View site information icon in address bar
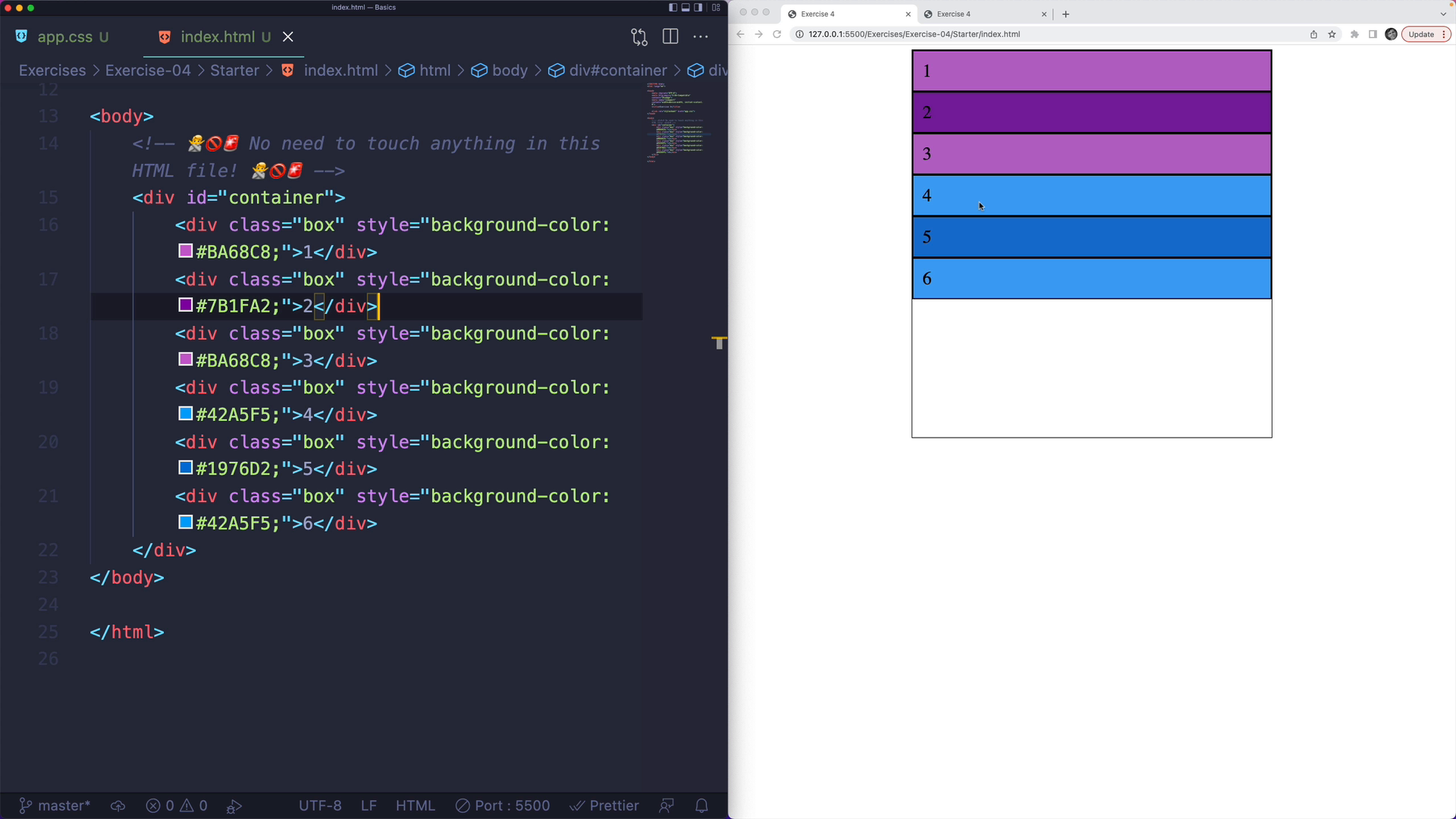 point(799,34)
